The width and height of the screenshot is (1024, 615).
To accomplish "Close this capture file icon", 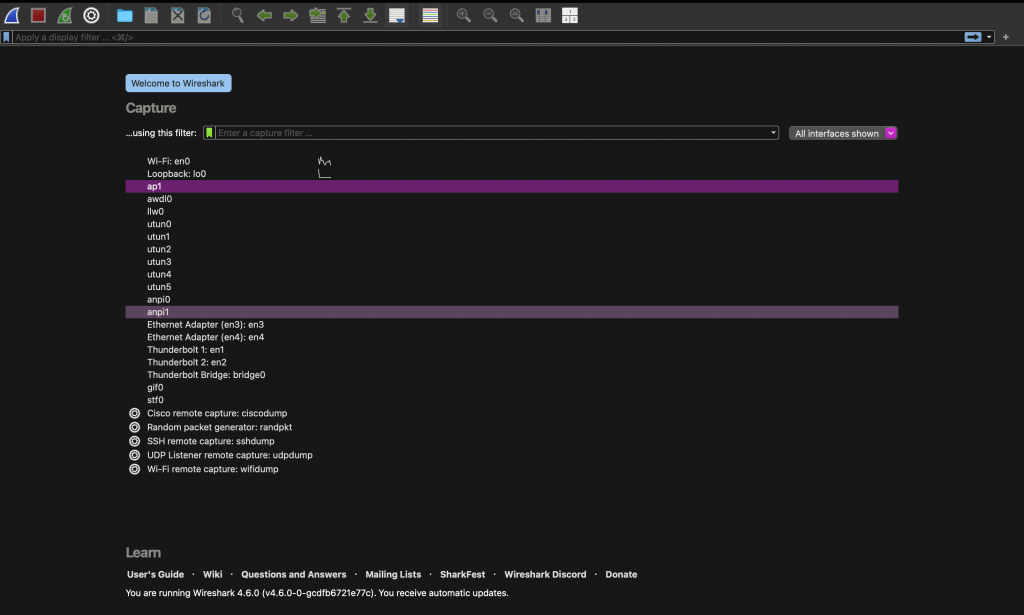I will 178,15.
